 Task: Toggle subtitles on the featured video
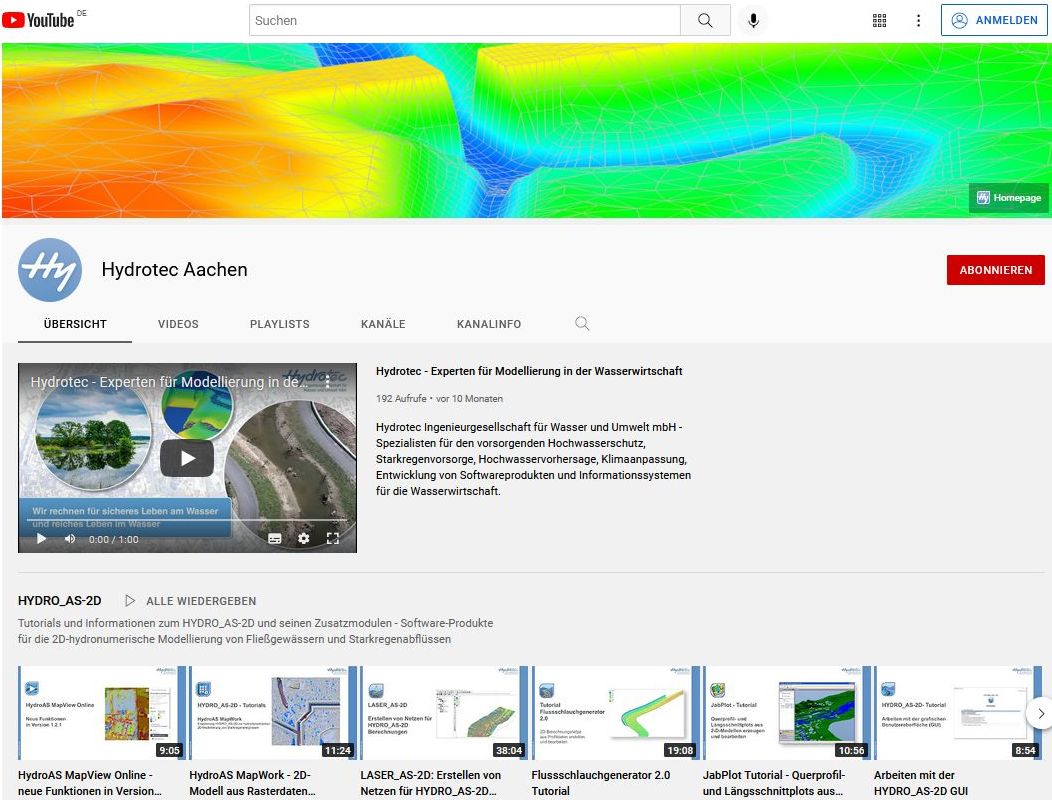click(275, 539)
